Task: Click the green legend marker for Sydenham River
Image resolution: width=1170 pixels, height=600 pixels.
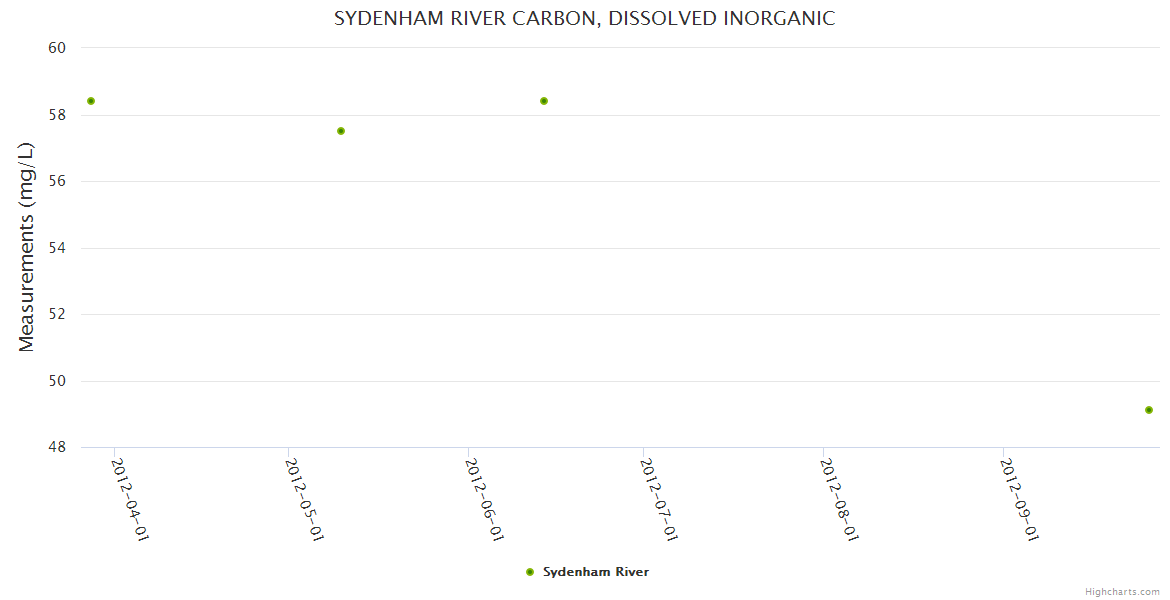Action: click(x=530, y=572)
